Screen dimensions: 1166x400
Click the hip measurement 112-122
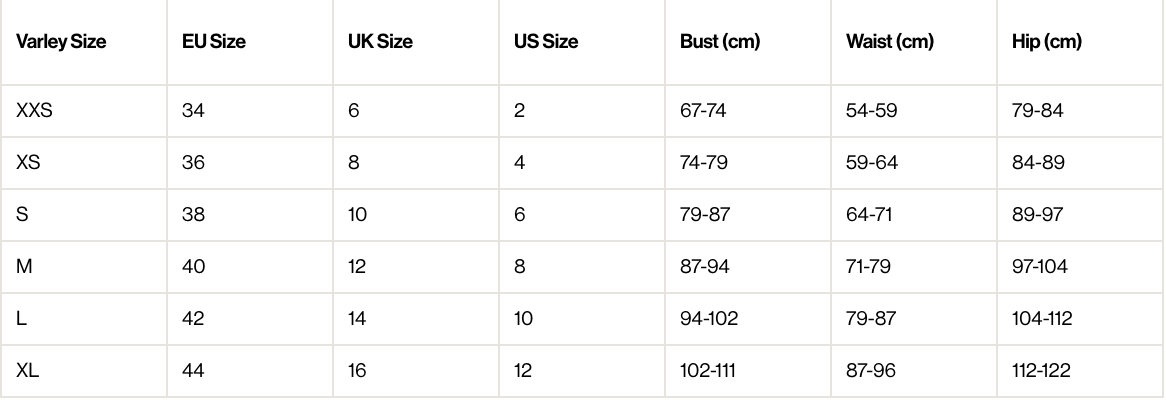(x=1041, y=371)
